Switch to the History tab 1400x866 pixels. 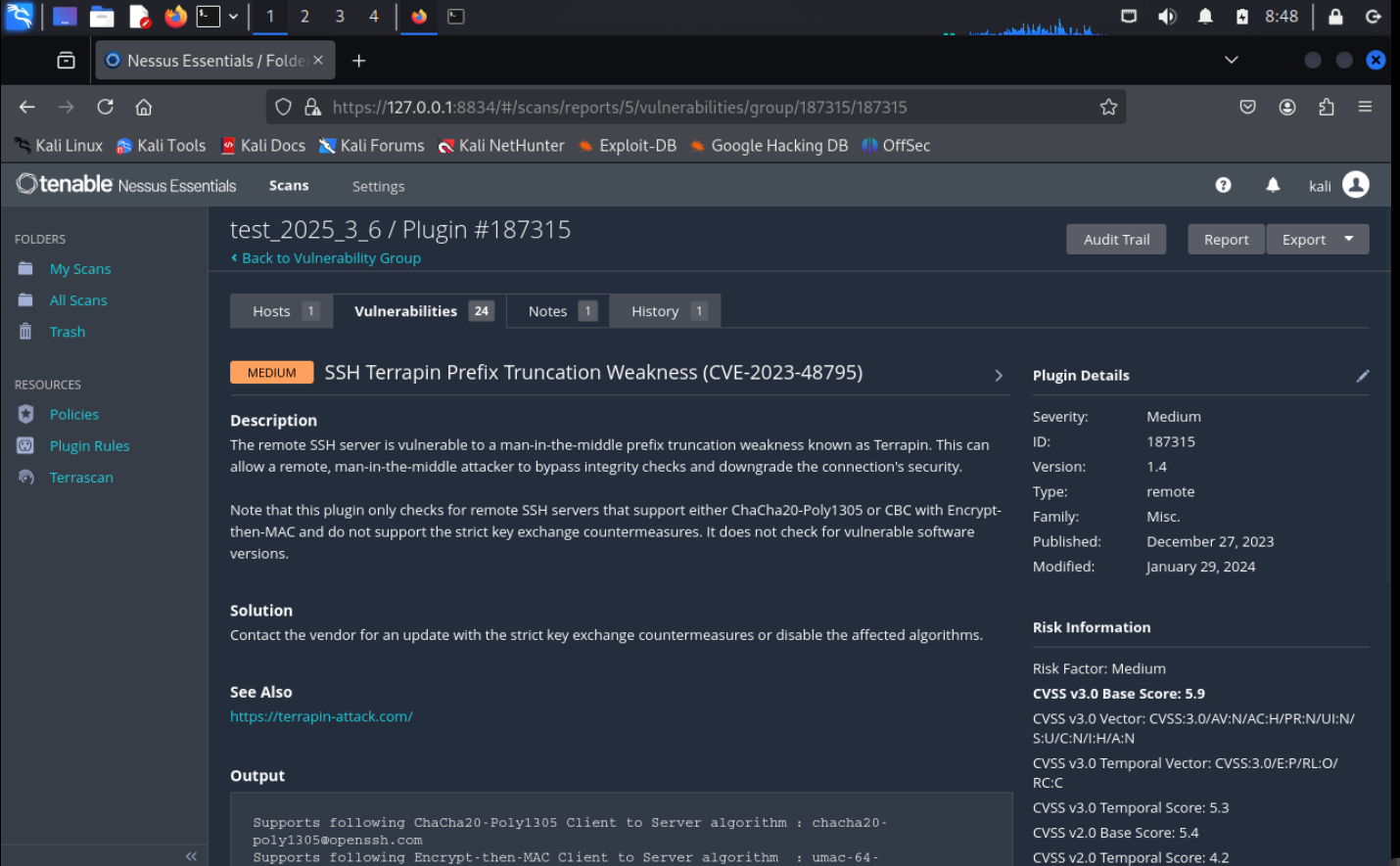point(666,311)
